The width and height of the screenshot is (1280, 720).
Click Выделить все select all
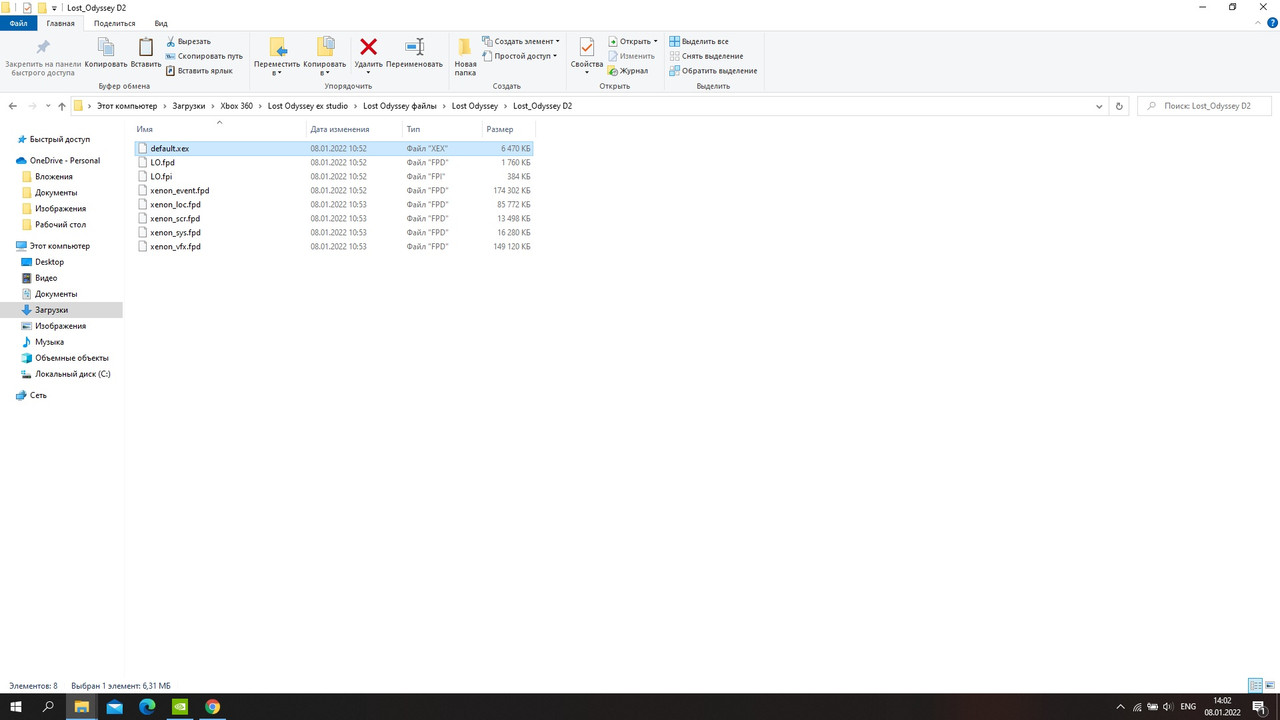click(x=698, y=41)
